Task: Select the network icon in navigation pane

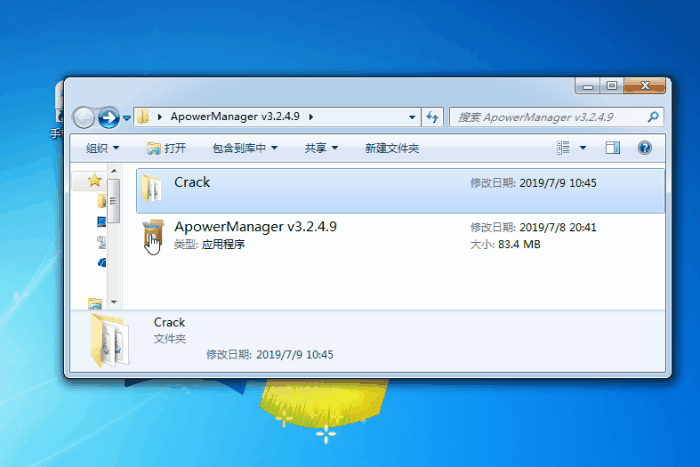Action: click(x=102, y=242)
